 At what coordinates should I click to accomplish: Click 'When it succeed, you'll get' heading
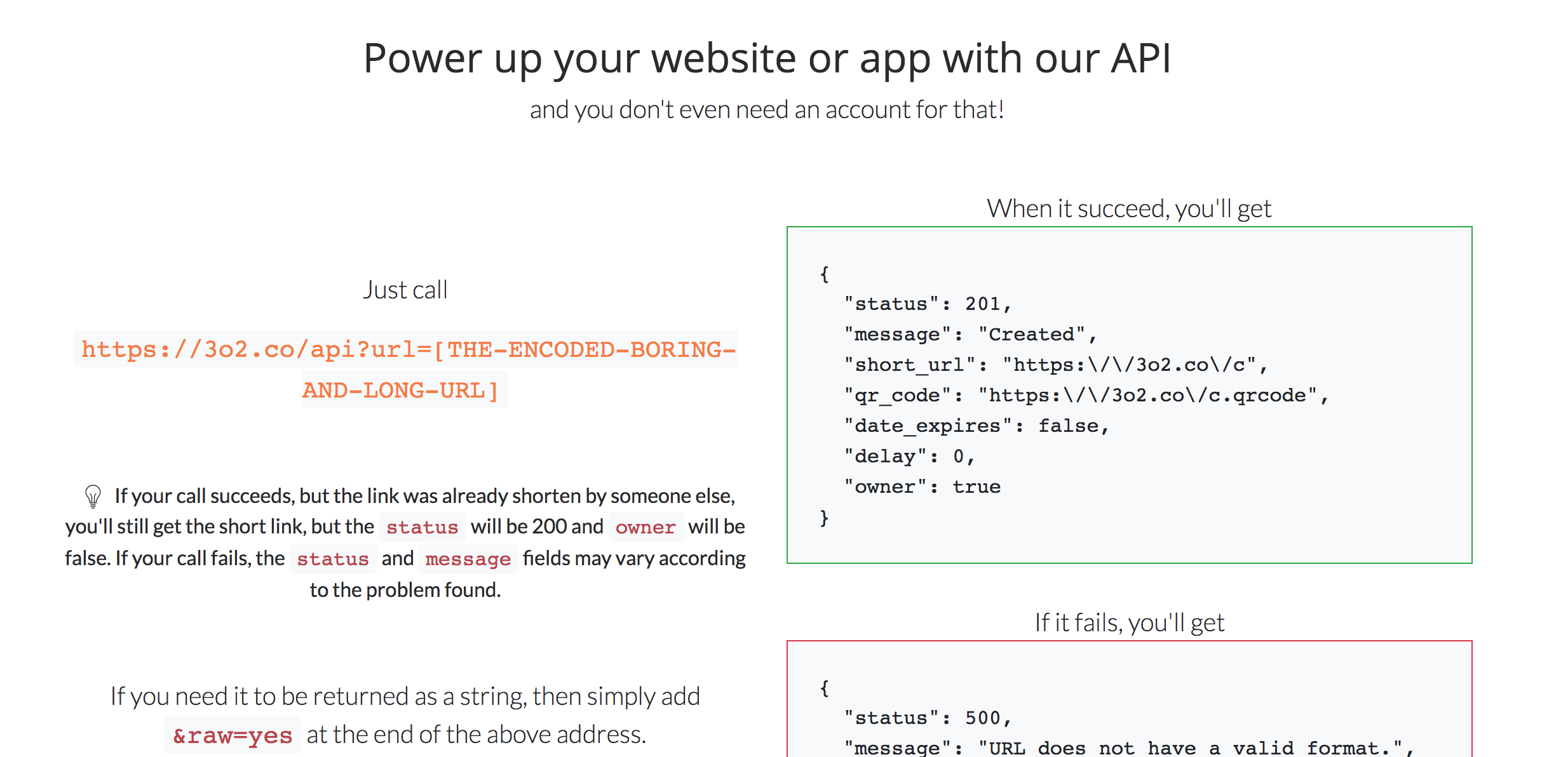click(x=1129, y=208)
